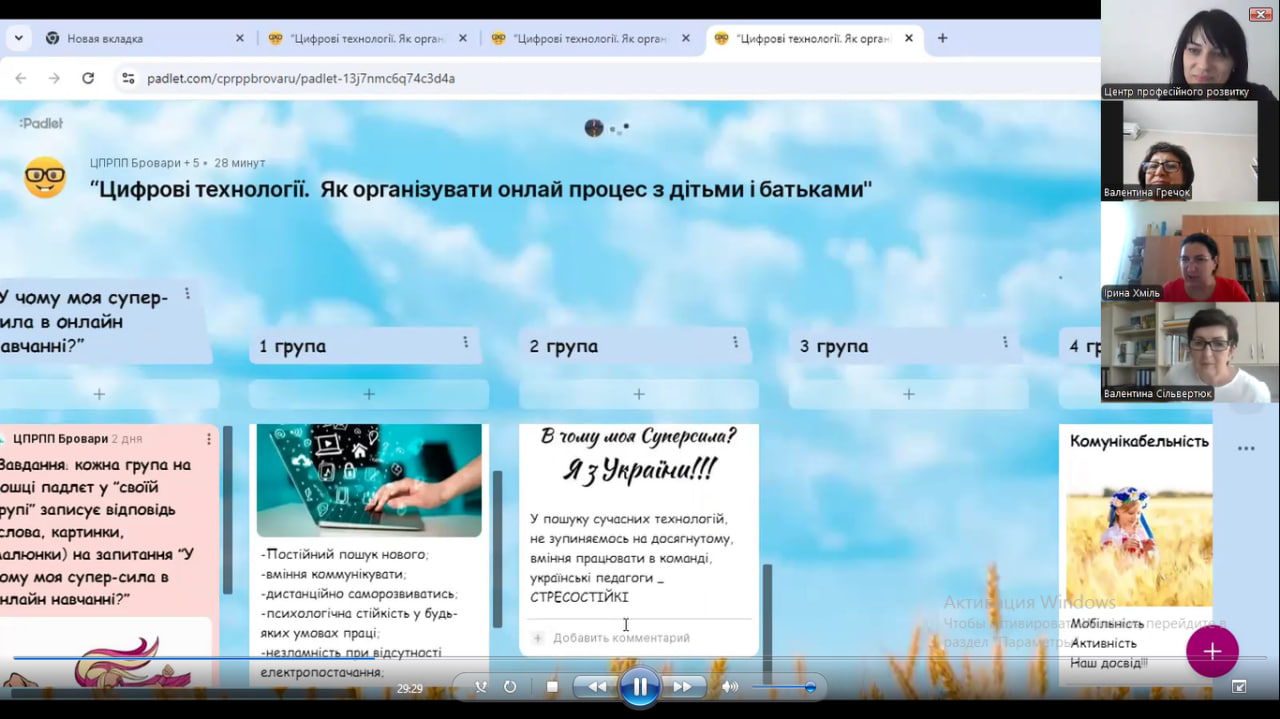The image size is (1280, 719).
Task: Reload the Padlet page
Action: (x=88, y=78)
